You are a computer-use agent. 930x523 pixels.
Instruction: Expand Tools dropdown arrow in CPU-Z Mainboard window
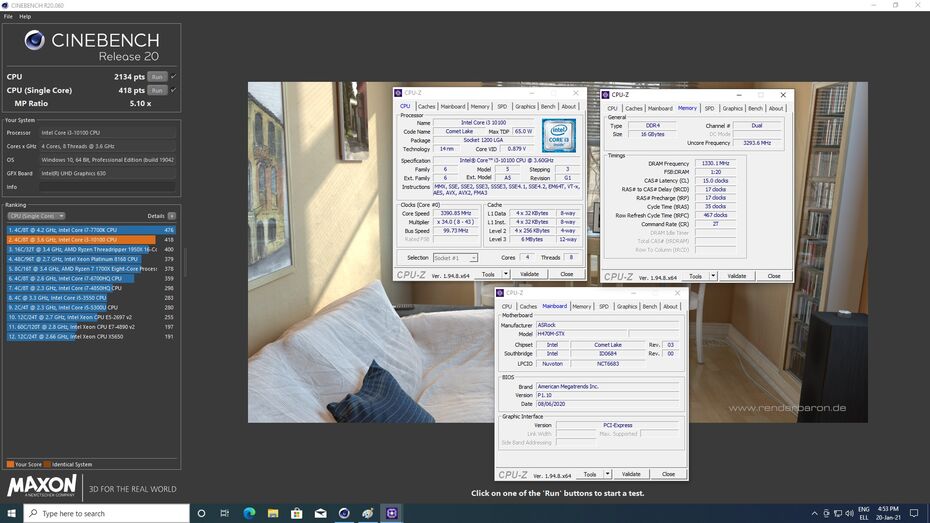click(607, 474)
